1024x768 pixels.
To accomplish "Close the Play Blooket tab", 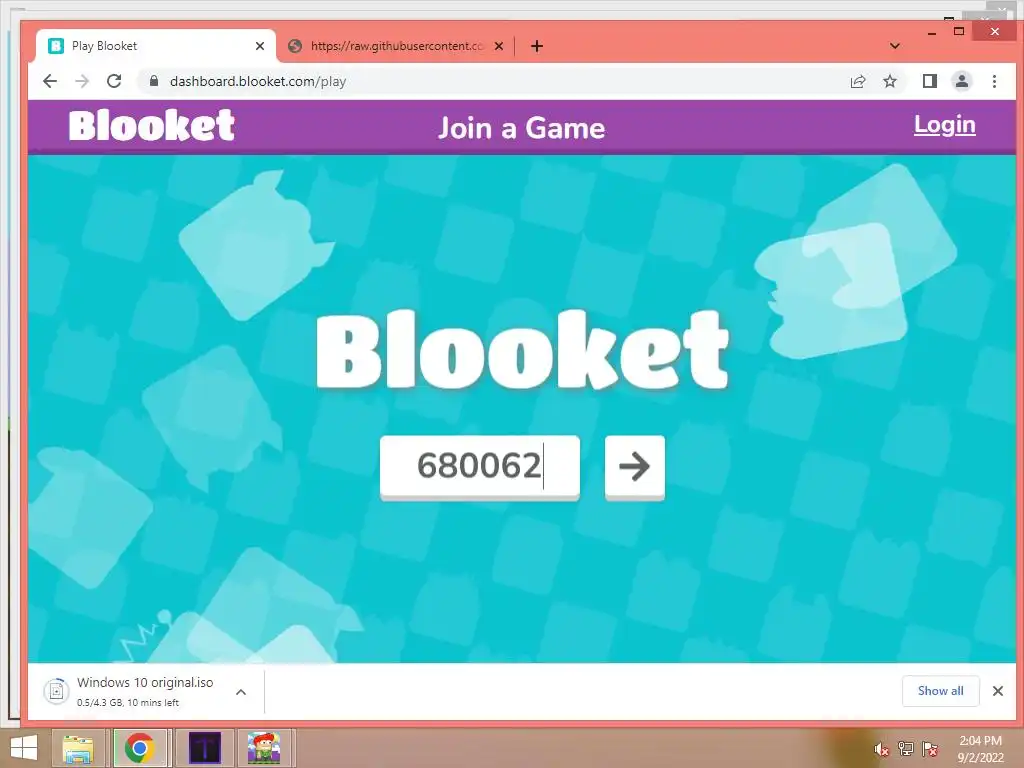I will click(260, 46).
